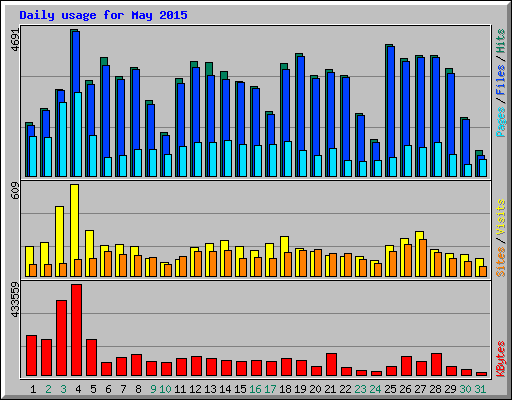Click the 'Daily usage for May 2015' title

click(x=103, y=15)
